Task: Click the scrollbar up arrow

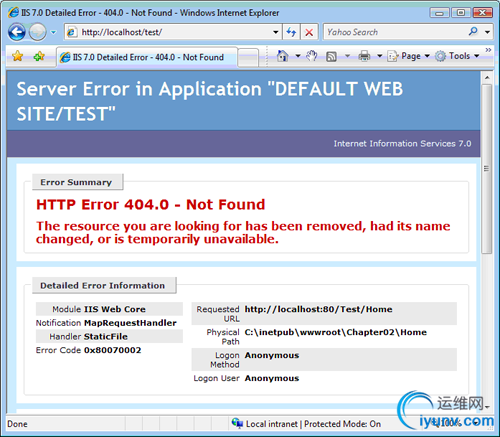Action: click(487, 78)
